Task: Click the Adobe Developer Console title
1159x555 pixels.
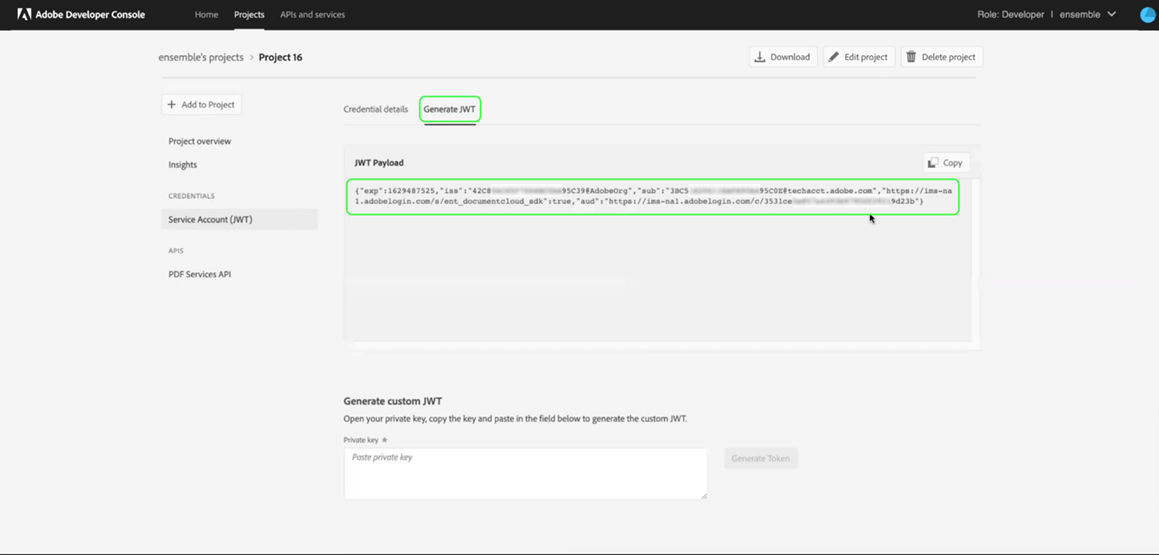Action: (90, 14)
